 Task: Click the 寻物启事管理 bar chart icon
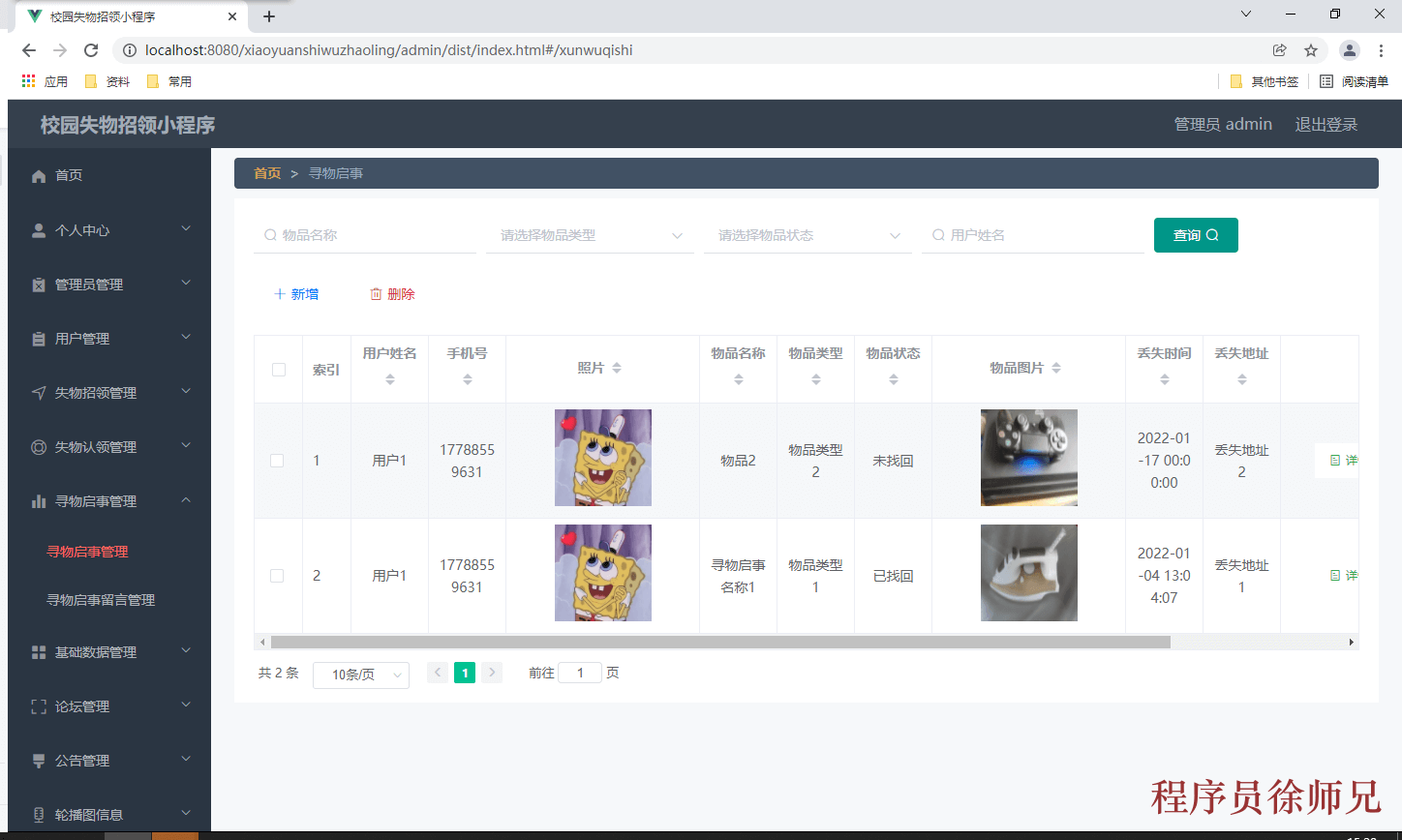pyautogui.click(x=39, y=501)
